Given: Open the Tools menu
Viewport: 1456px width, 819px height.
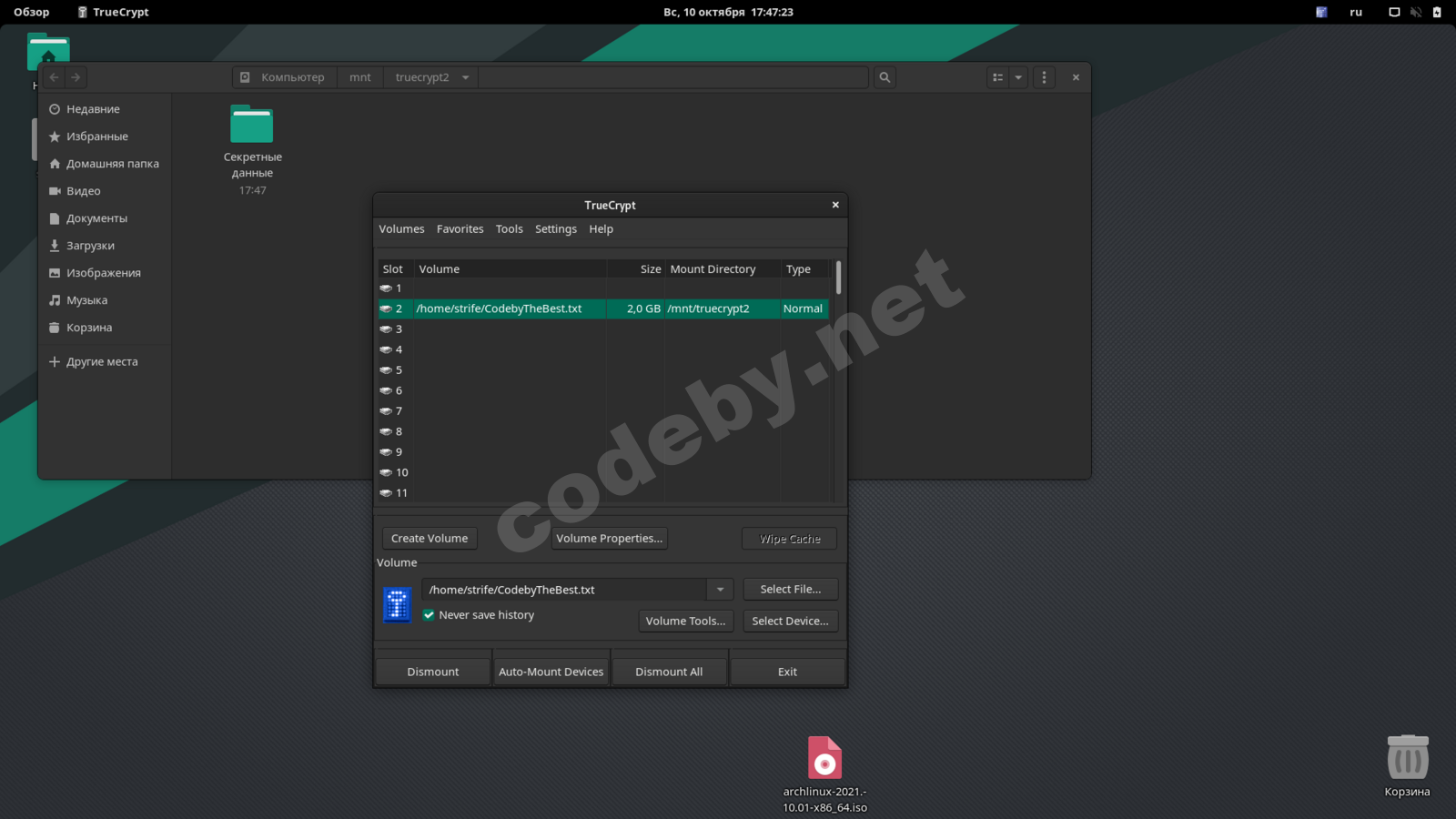Looking at the screenshot, I should click(x=510, y=229).
